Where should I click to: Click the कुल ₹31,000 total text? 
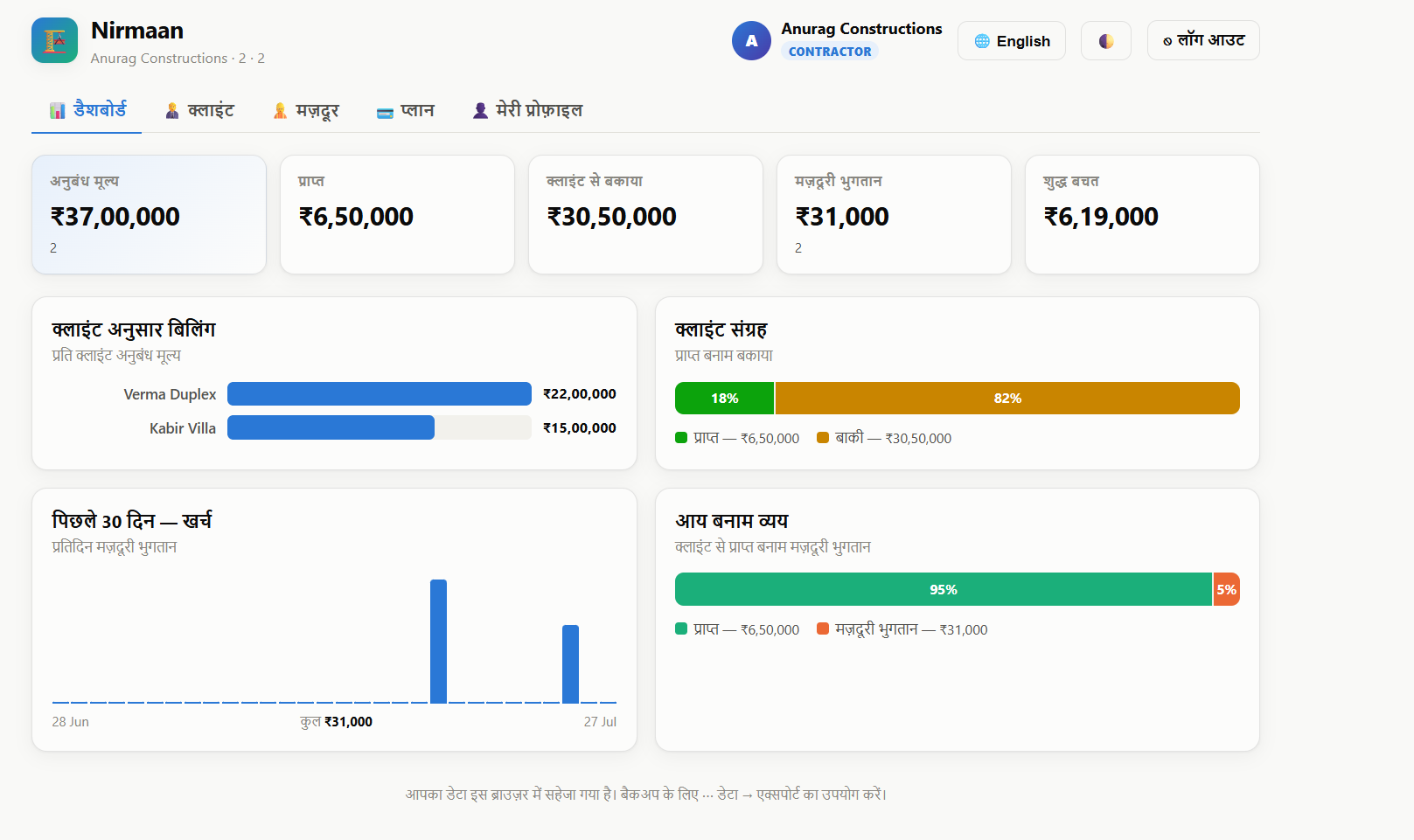(x=336, y=722)
